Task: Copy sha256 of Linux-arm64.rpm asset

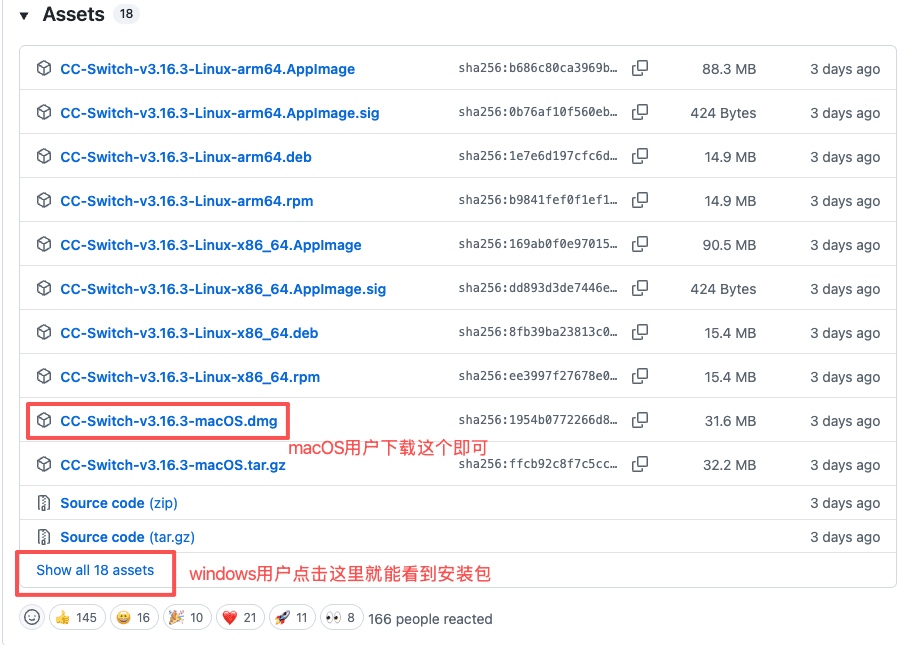Action: (640, 200)
